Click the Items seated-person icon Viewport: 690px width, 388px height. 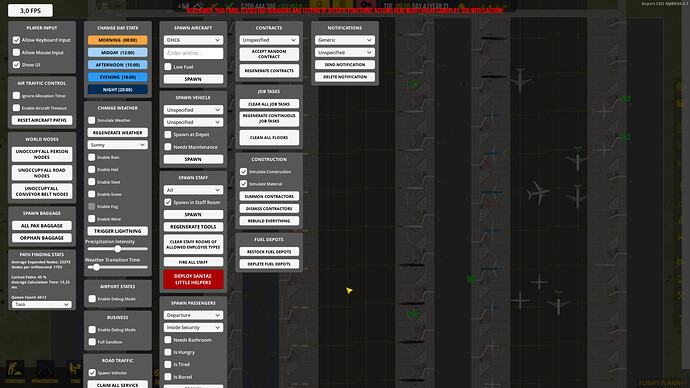(75, 370)
